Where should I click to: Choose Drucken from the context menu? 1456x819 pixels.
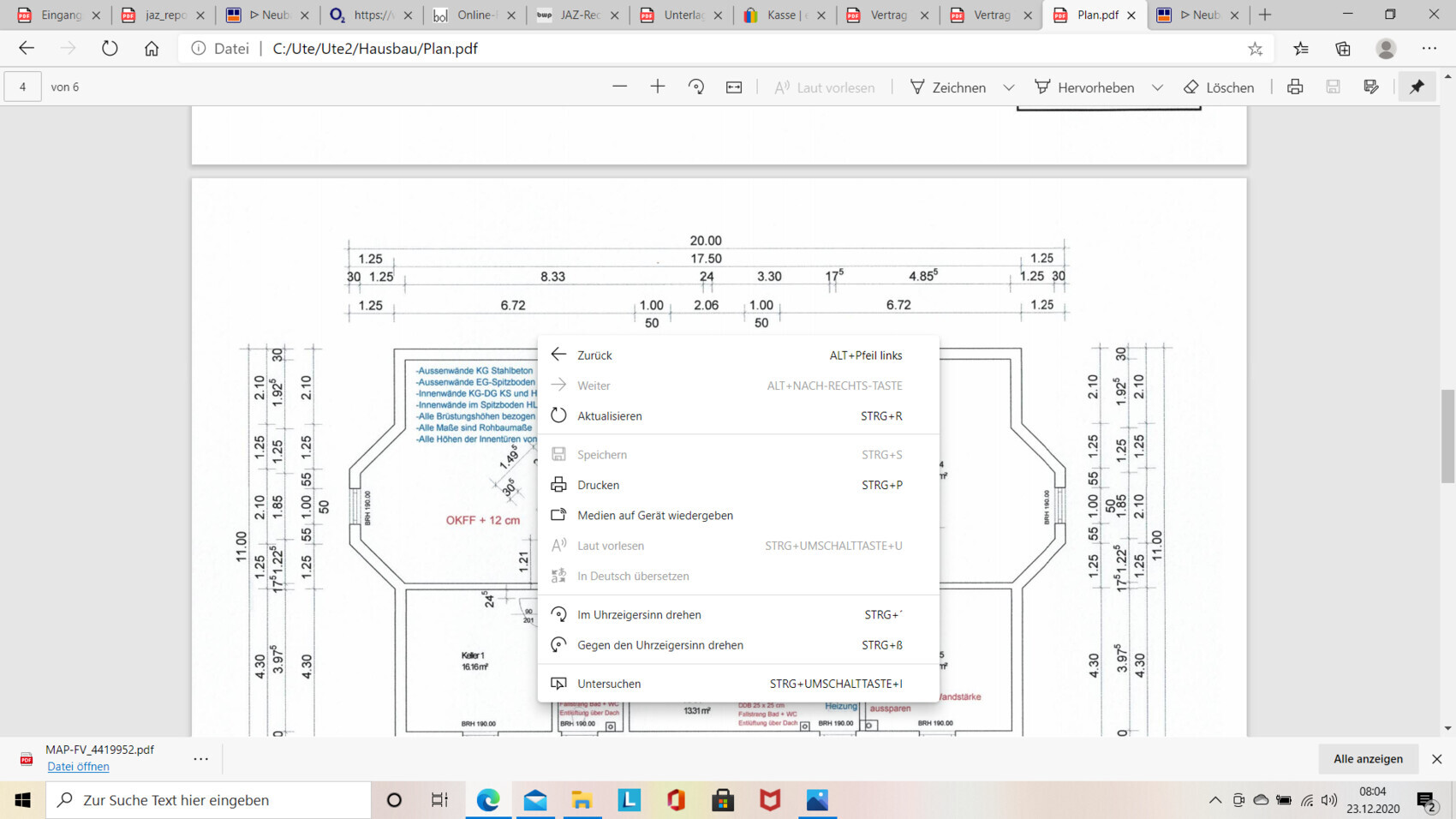(598, 485)
